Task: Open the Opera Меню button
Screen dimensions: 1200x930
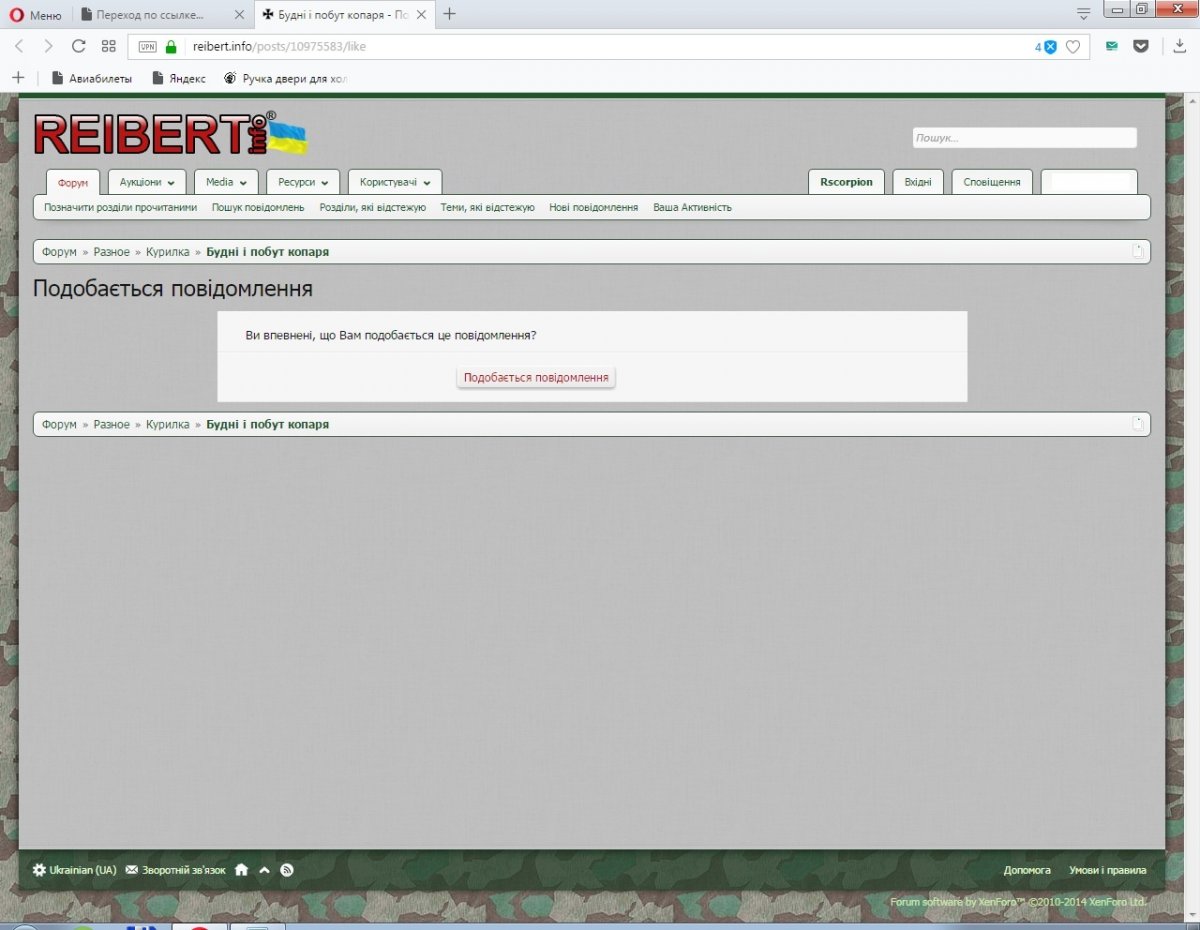Action: (x=35, y=14)
